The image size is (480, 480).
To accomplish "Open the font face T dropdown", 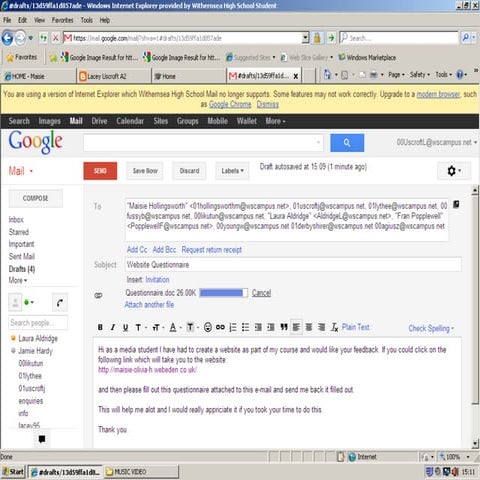I will (141, 327).
